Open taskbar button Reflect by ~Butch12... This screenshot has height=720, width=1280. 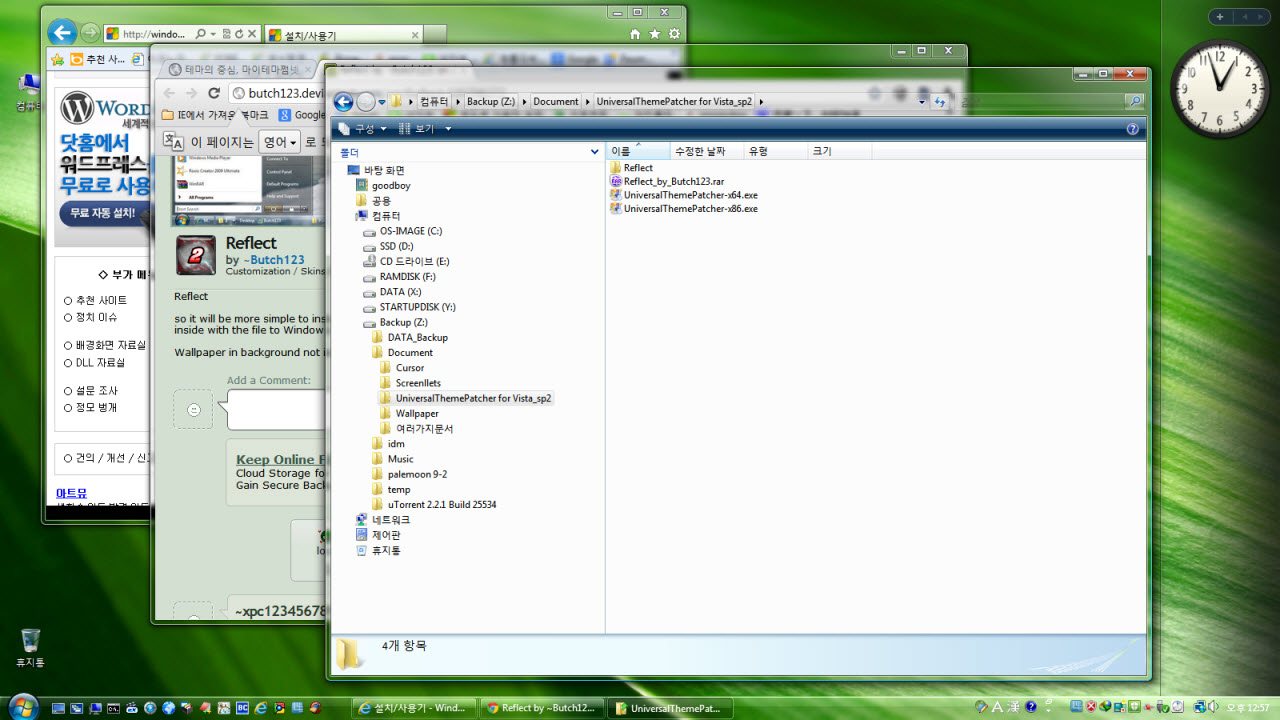542,708
